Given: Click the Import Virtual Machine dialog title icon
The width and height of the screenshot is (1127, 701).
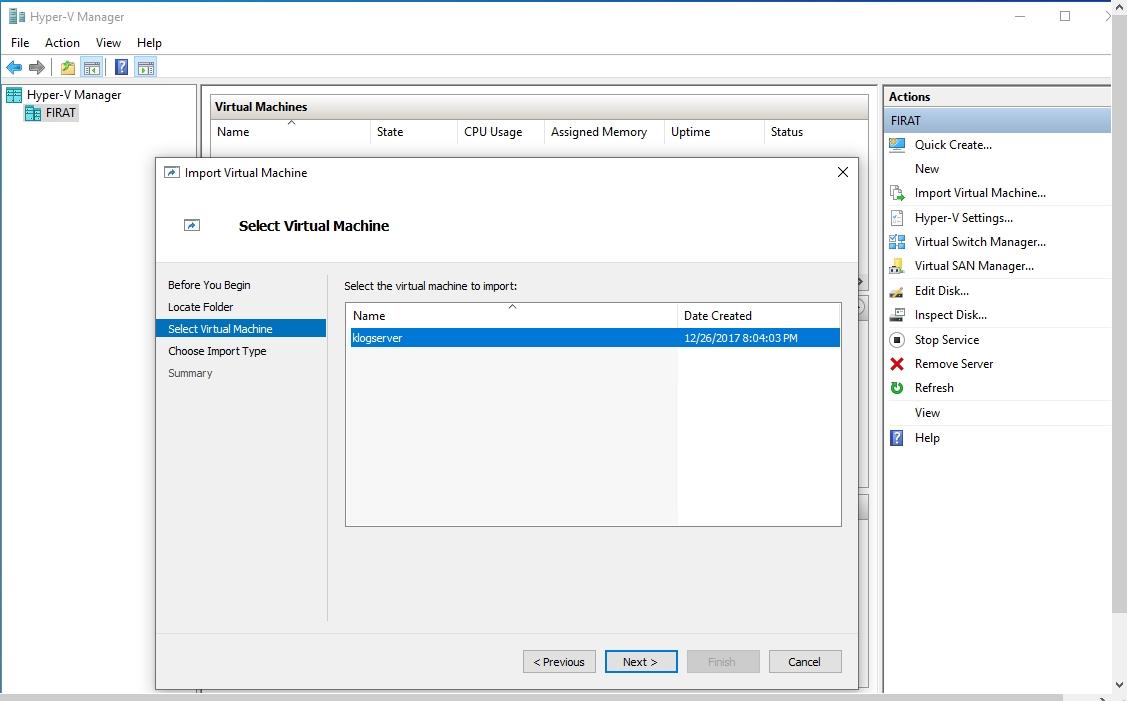Looking at the screenshot, I should (x=171, y=173).
